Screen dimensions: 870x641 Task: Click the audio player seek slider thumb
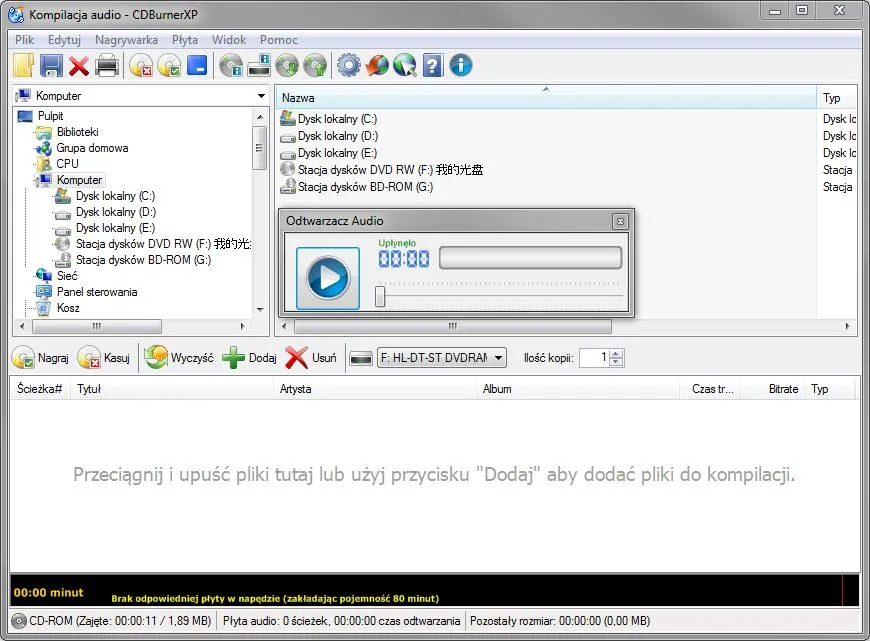click(380, 296)
